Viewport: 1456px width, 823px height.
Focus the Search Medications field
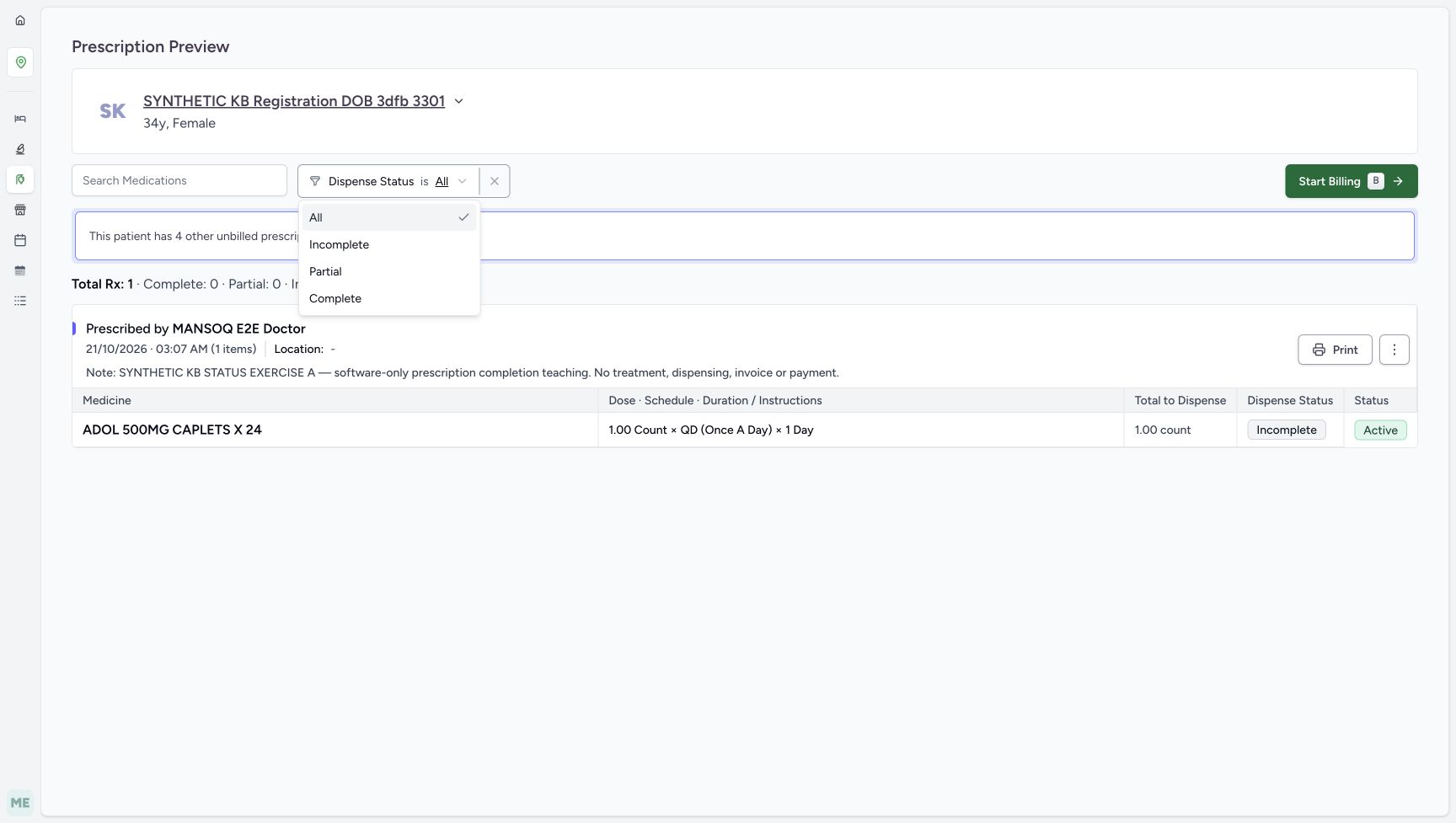pyautogui.click(x=179, y=180)
